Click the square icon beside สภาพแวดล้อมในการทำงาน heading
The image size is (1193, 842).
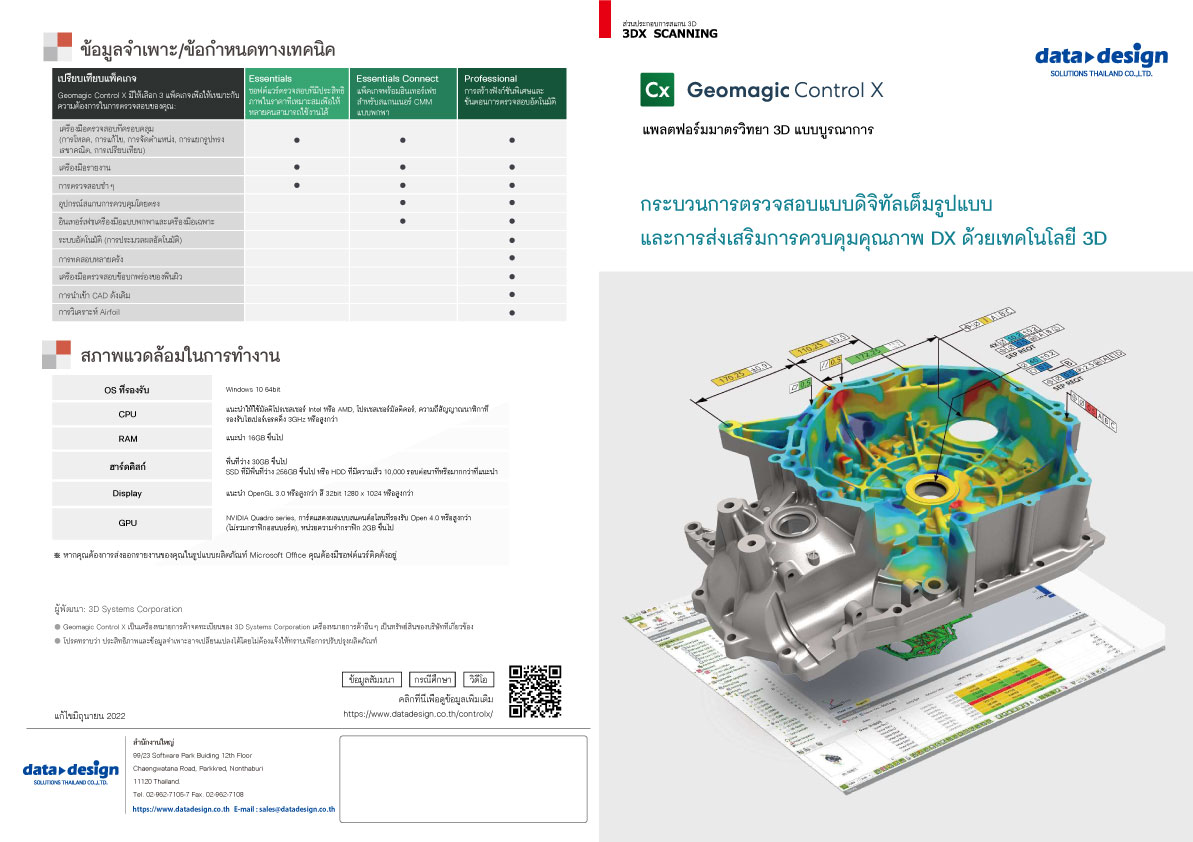(x=57, y=354)
